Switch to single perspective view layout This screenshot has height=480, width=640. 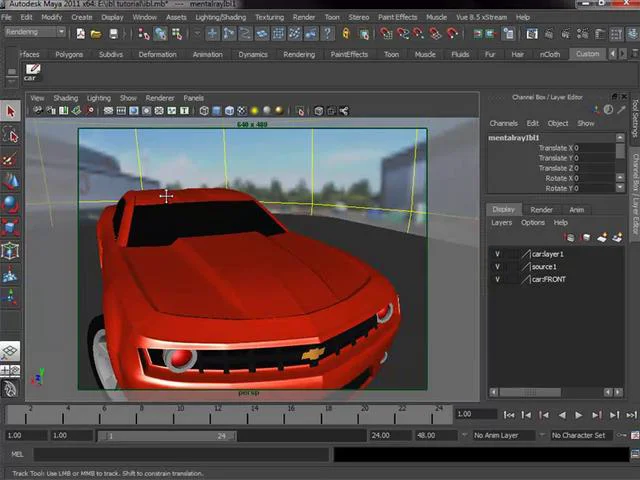[x=10, y=351]
